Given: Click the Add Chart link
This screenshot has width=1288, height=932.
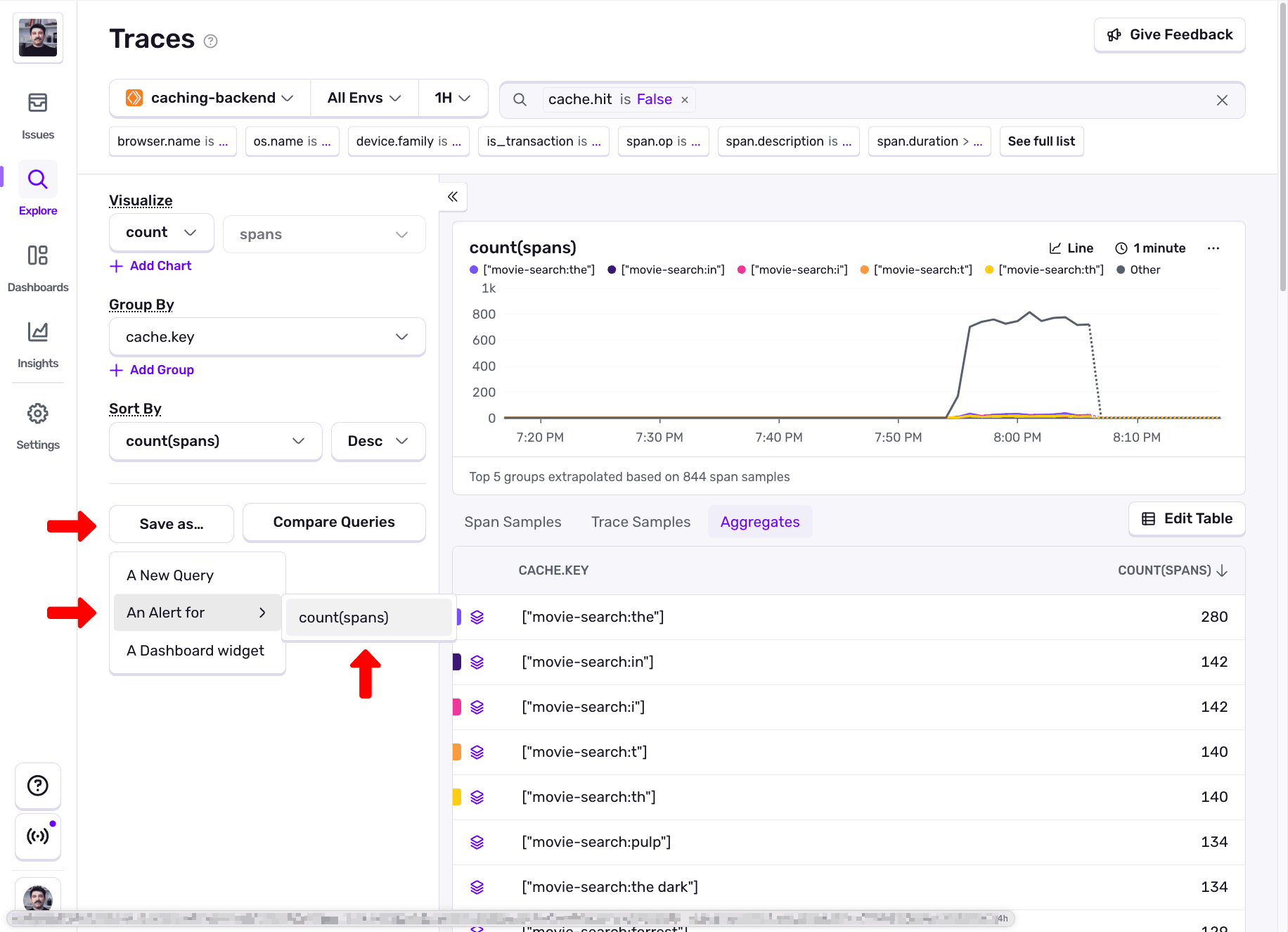Looking at the screenshot, I should click(x=151, y=266).
